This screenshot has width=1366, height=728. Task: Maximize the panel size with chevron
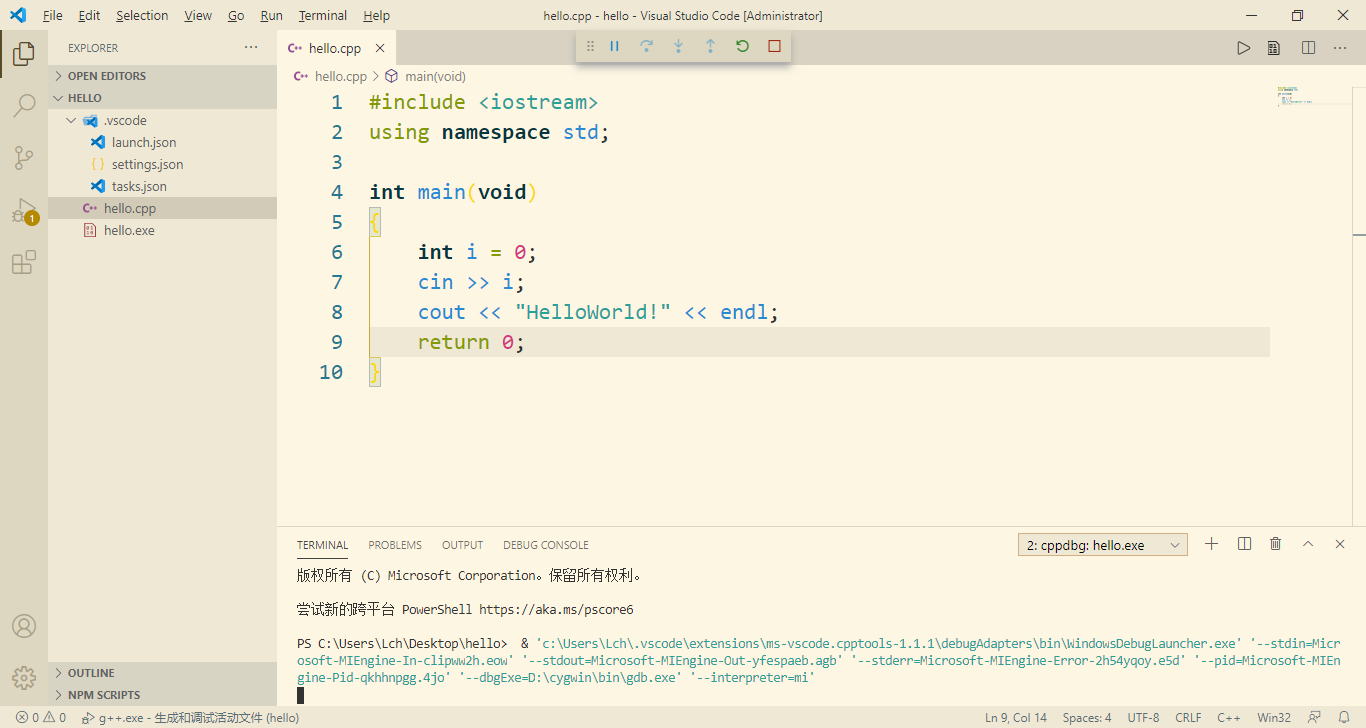tap(1308, 544)
